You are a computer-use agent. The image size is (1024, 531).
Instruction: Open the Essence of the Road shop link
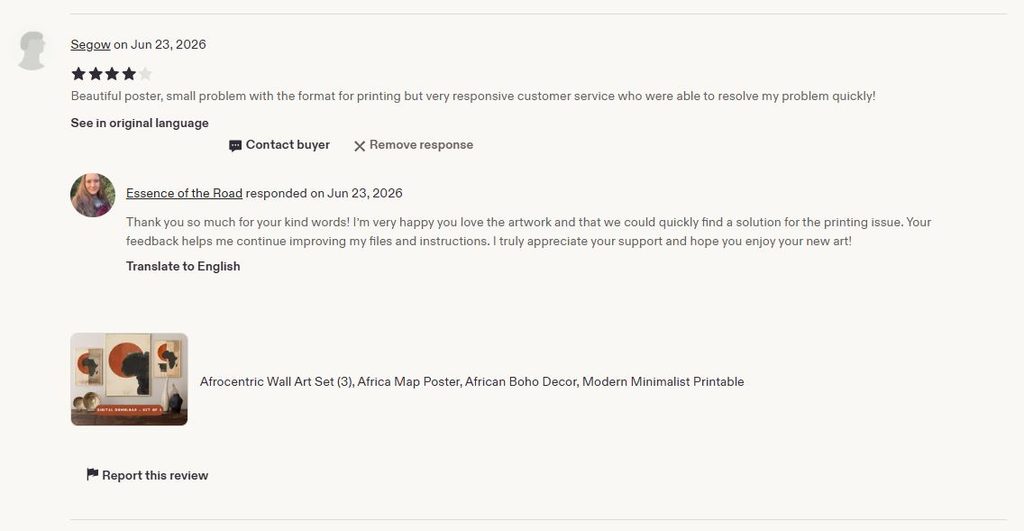pos(184,193)
